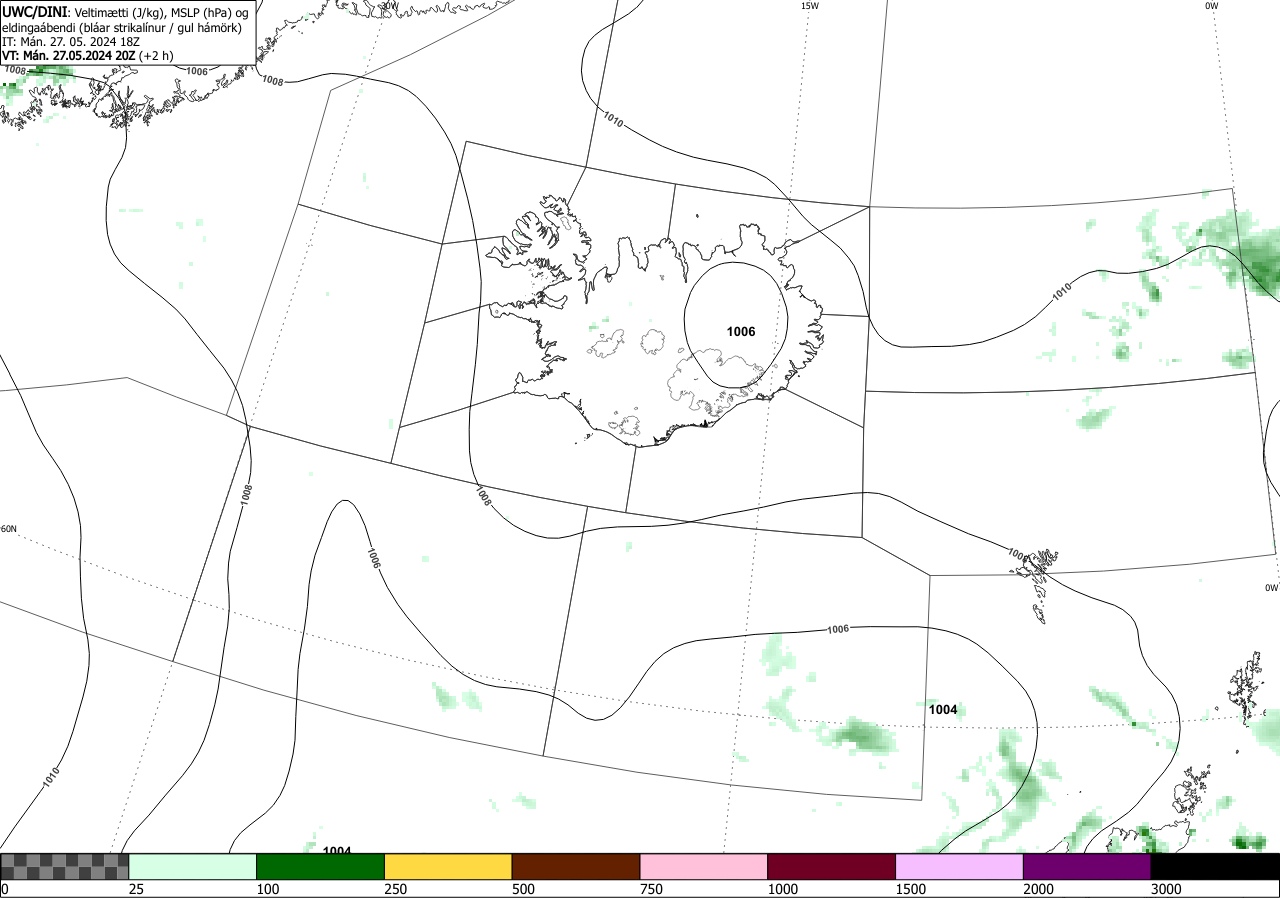Viewport: 1280px width, 898px height.
Task: Click the brown 500–750 legend swatch
Action: coord(576,866)
